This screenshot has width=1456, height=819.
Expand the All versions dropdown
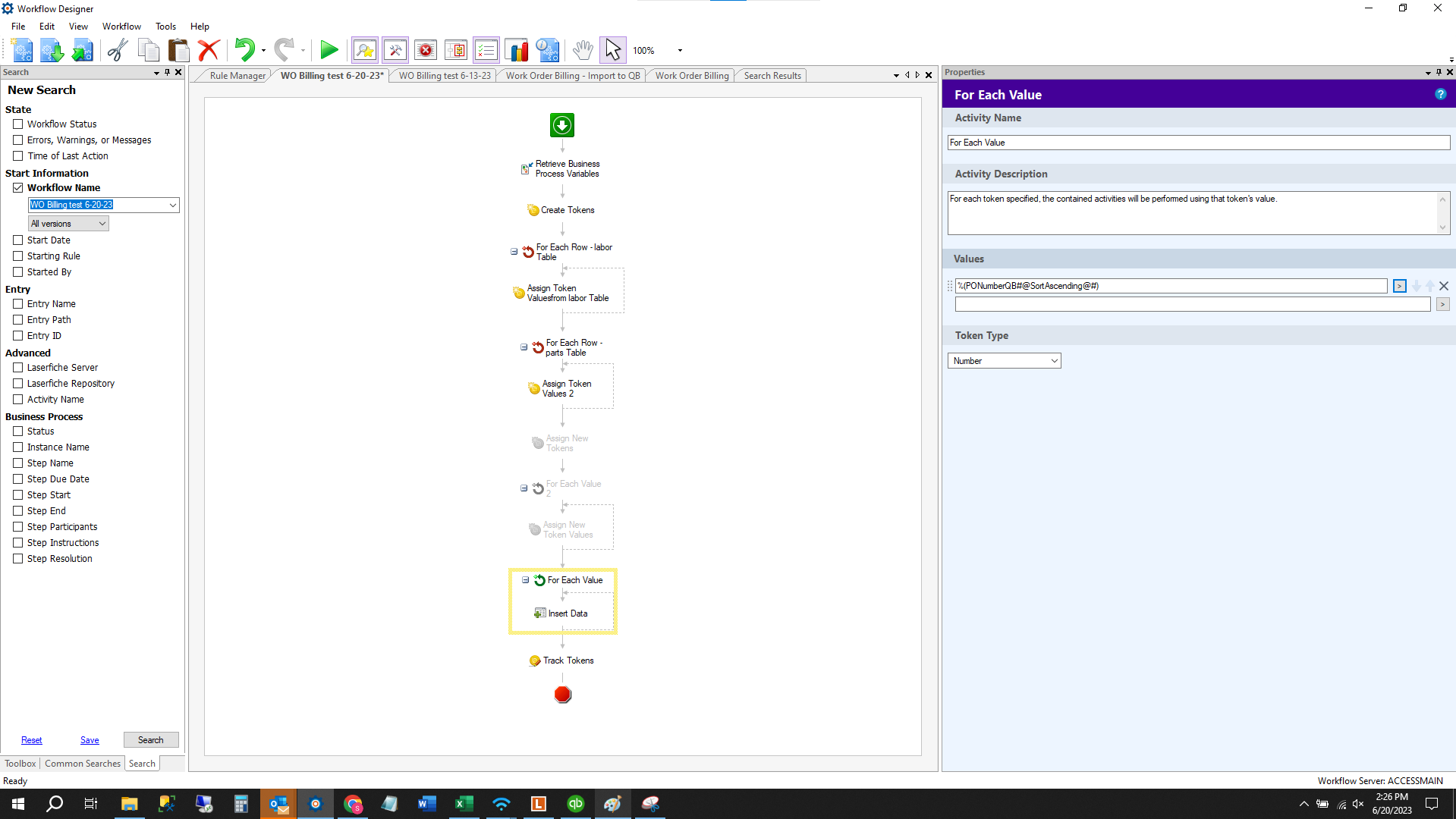point(68,224)
